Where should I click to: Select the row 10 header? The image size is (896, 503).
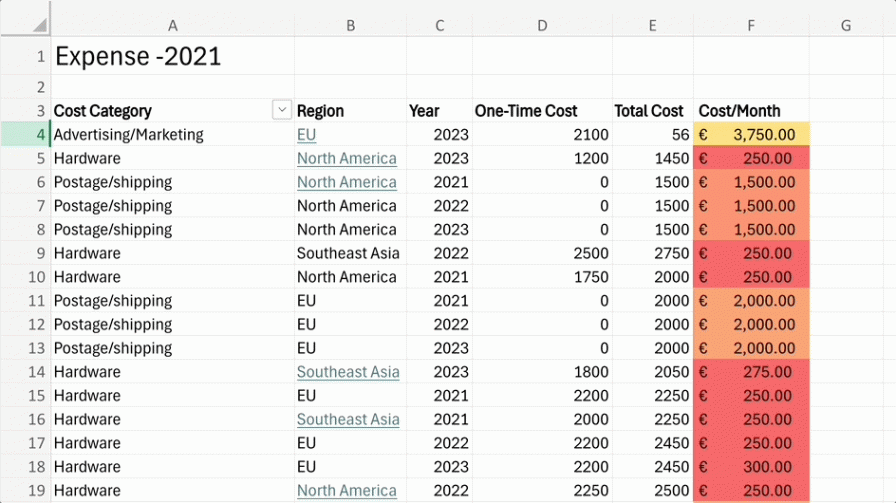[x=25, y=277]
